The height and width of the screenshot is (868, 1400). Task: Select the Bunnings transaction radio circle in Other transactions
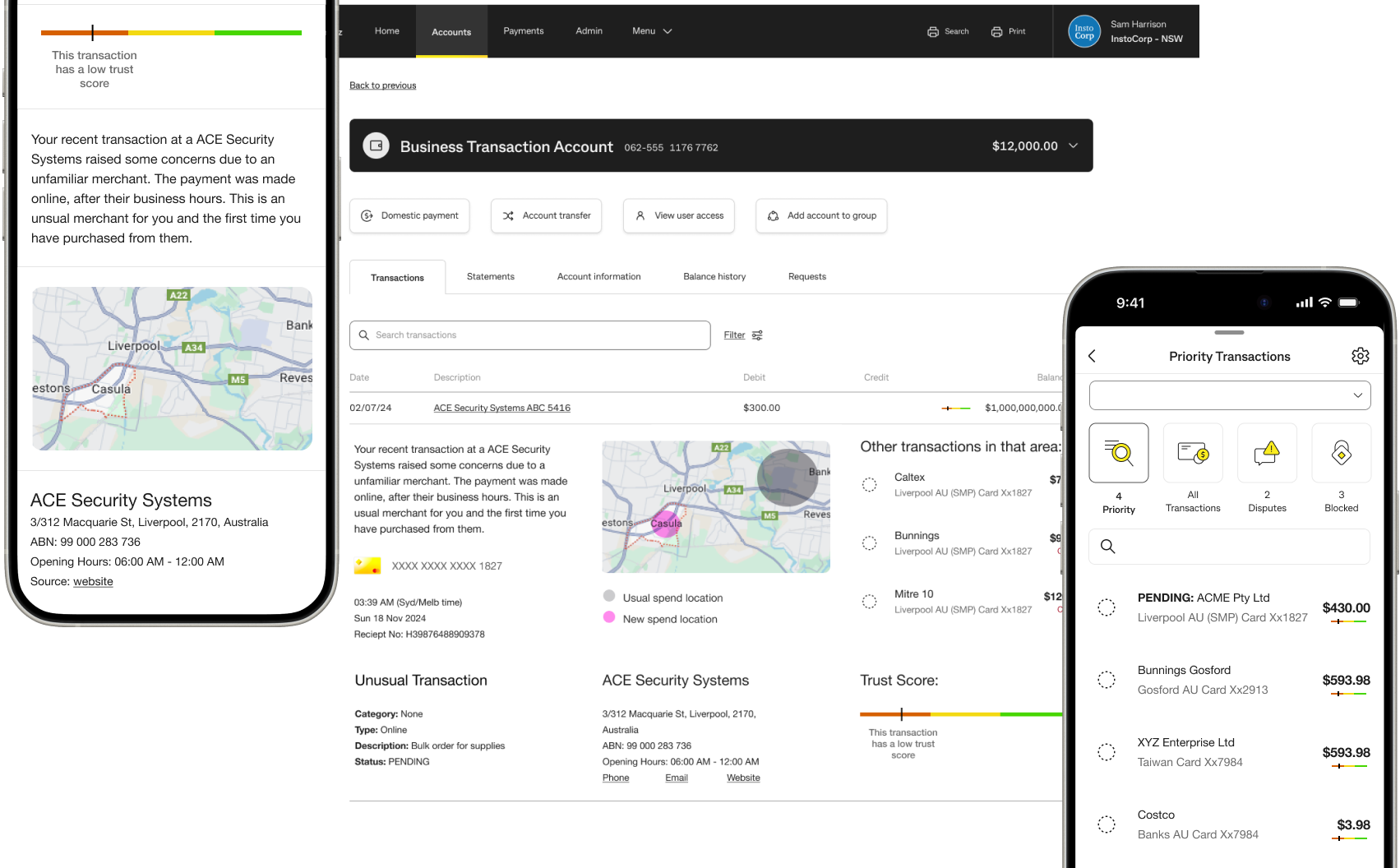(869, 543)
